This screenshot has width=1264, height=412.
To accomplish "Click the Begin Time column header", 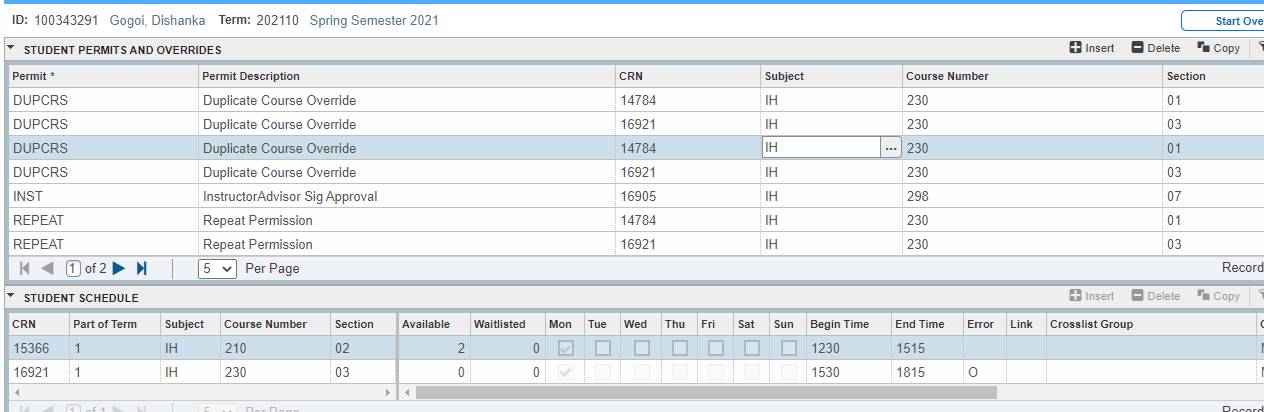I will (840, 324).
